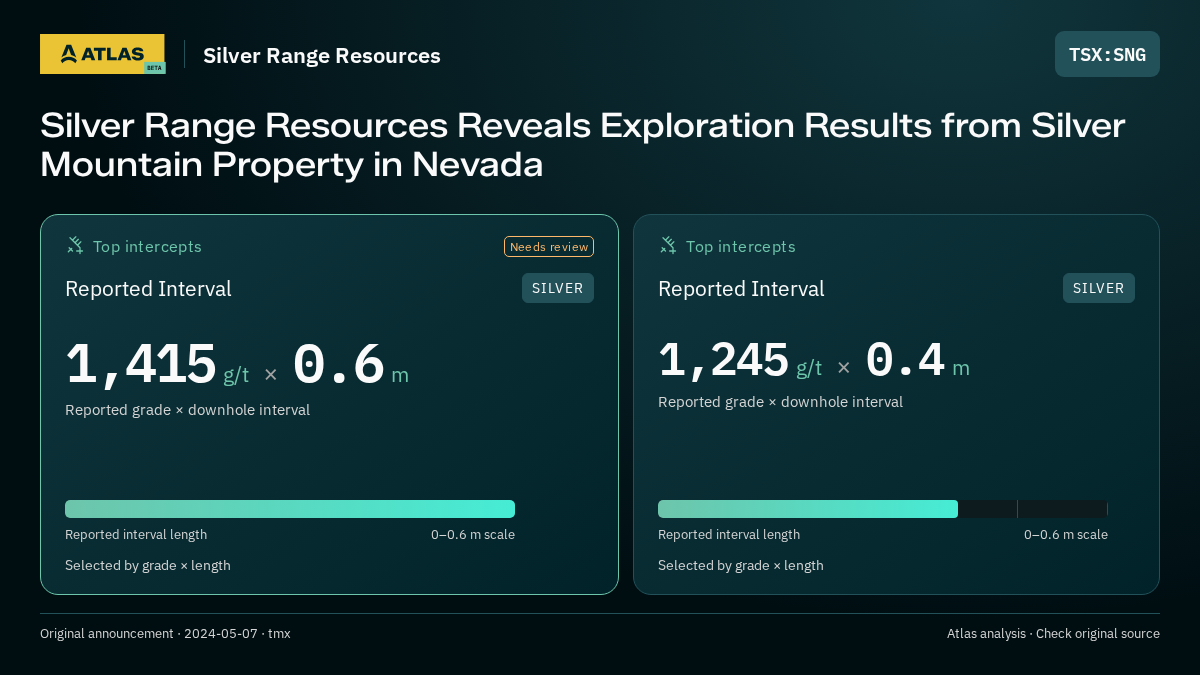Click 'Reported interval length' in the 1,415 g/t card

136,535
